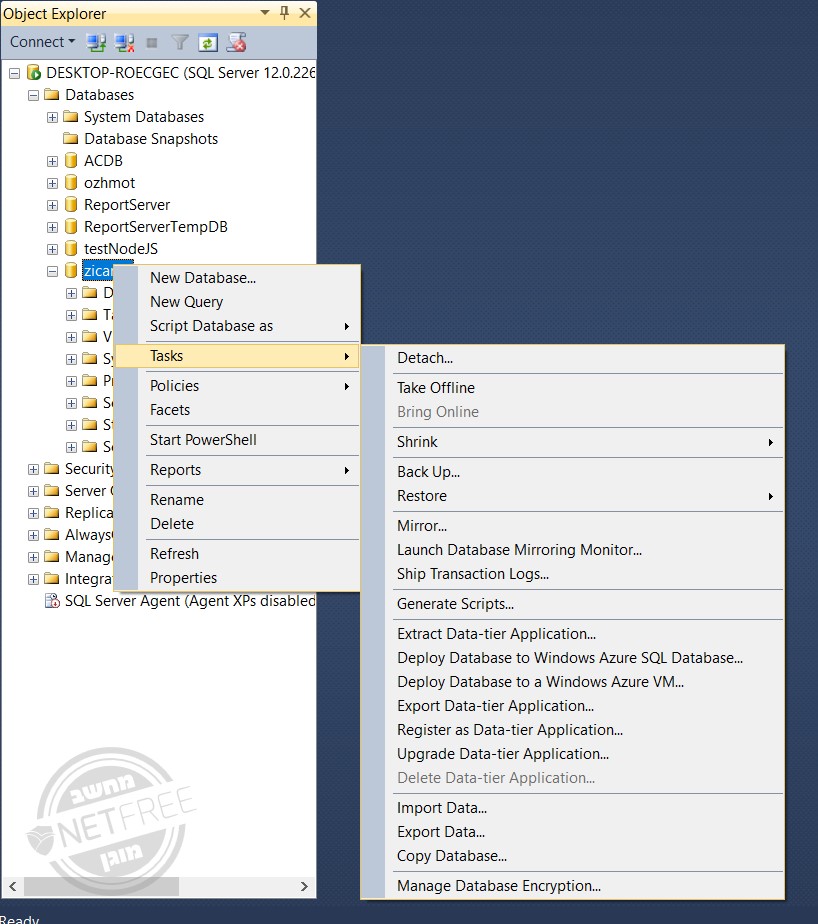Click the ozhmot database cylinder icon
This screenshot has height=924, width=818.
pyautogui.click(x=71, y=182)
